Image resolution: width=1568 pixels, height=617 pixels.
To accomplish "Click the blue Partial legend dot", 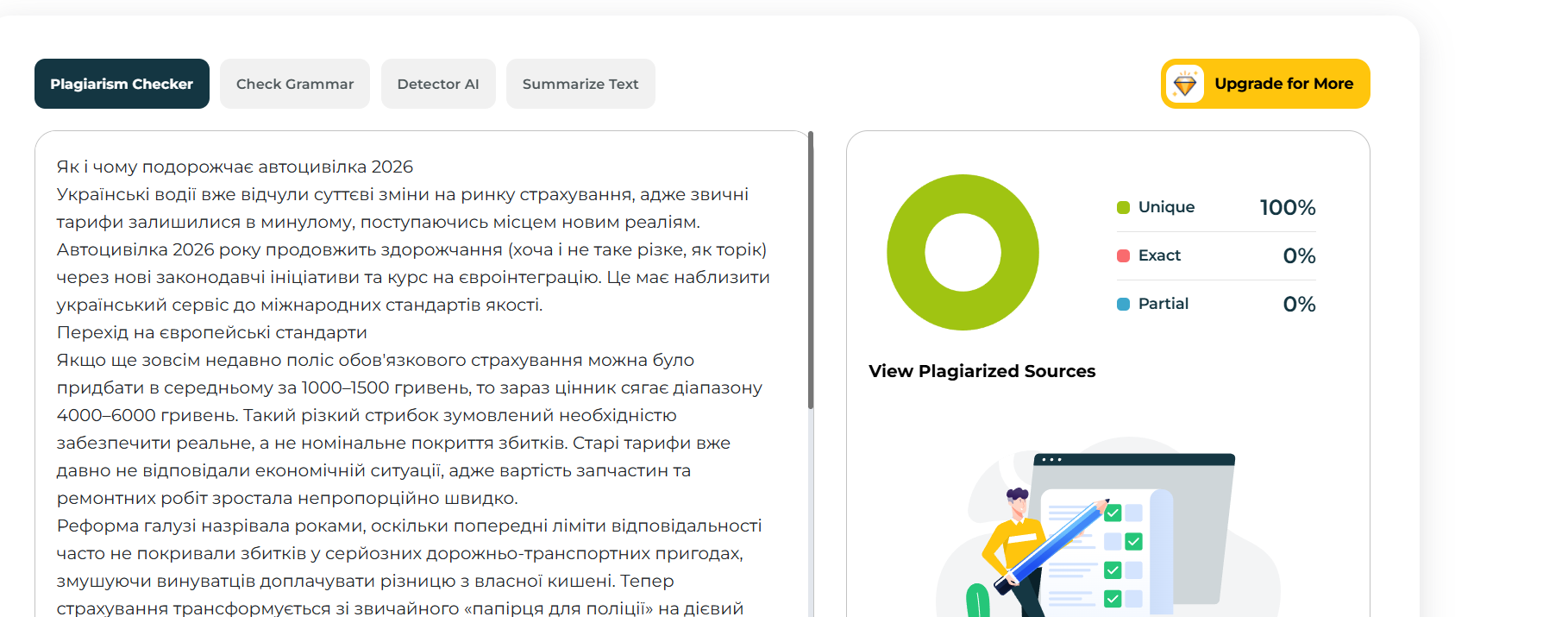I will click(x=1123, y=304).
